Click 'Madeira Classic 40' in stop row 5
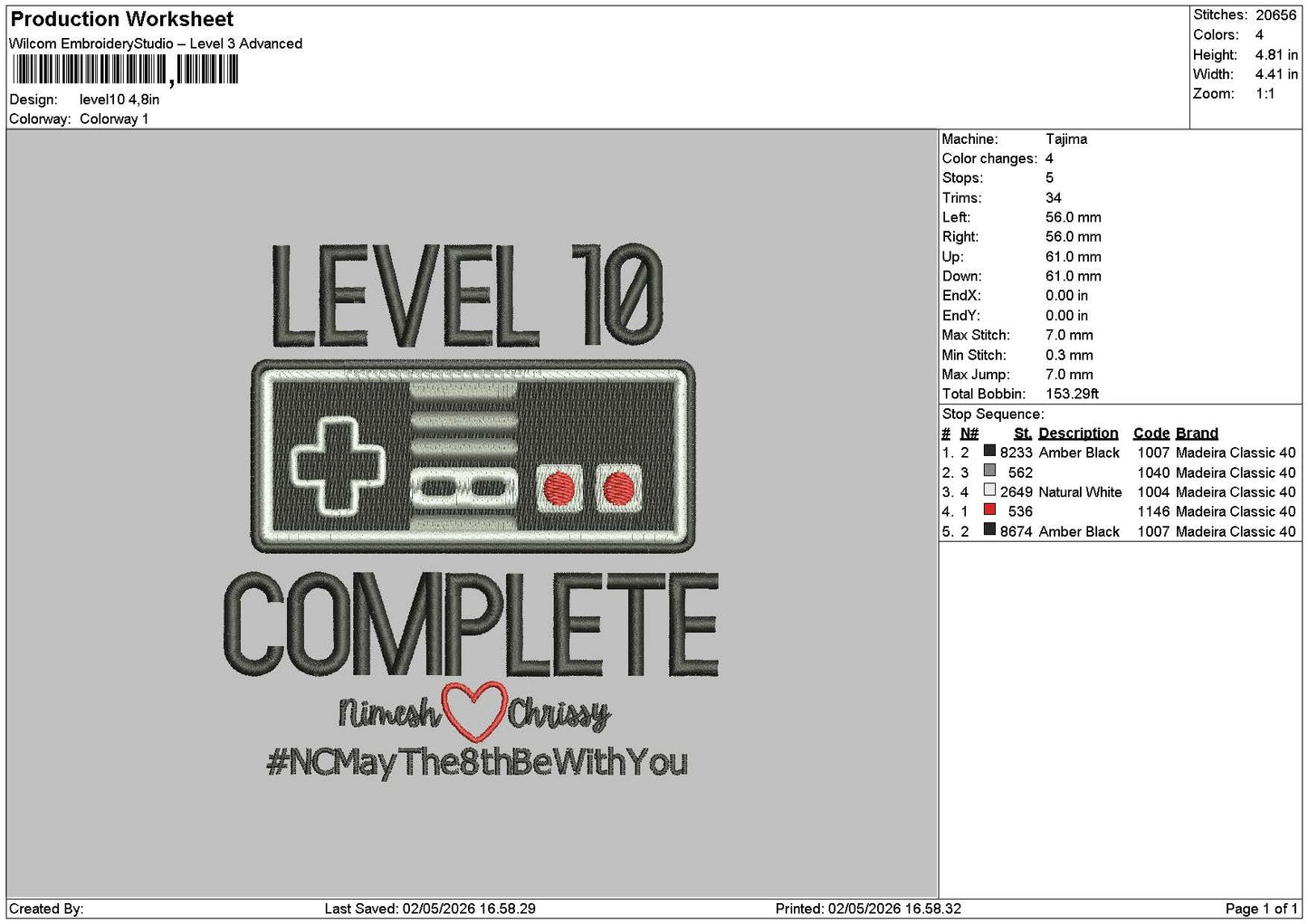 [x=1236, y=531]
